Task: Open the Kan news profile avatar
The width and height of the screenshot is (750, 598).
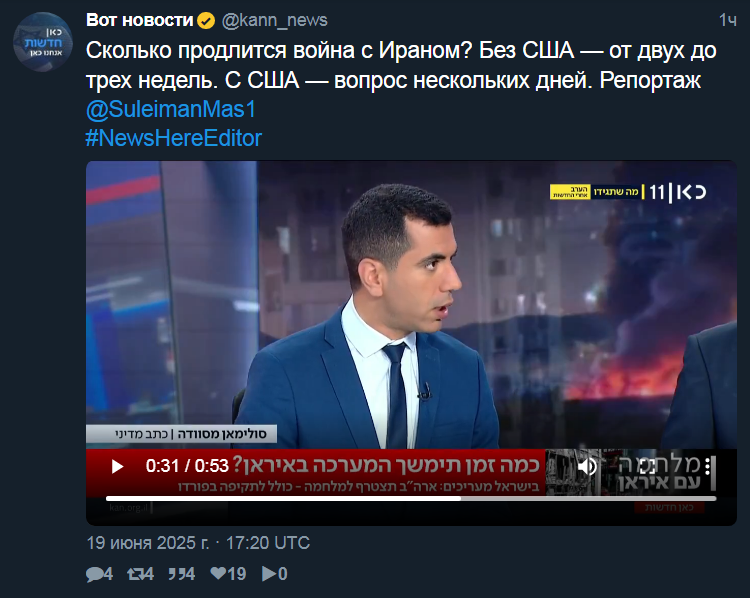Action: pyautogui.click(x=43, y=42)
